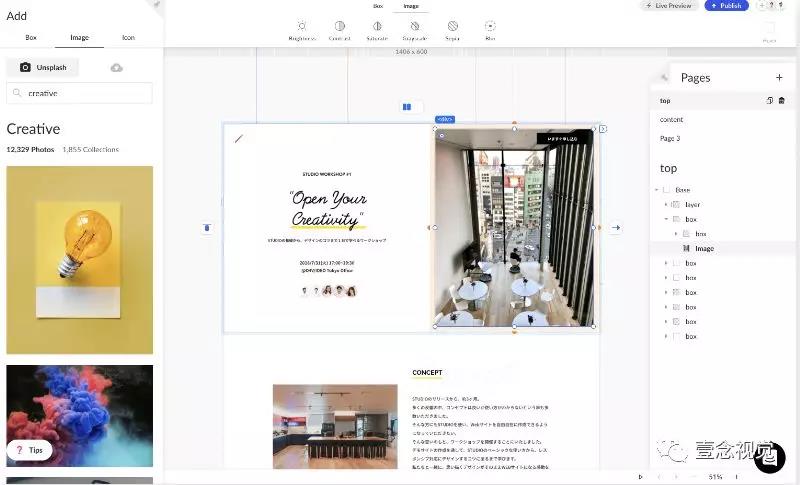This screenshot has width=800, height=485.
Task: Select the Saturate filter icon
Action: pyautogui.click(x=378, y=26)
